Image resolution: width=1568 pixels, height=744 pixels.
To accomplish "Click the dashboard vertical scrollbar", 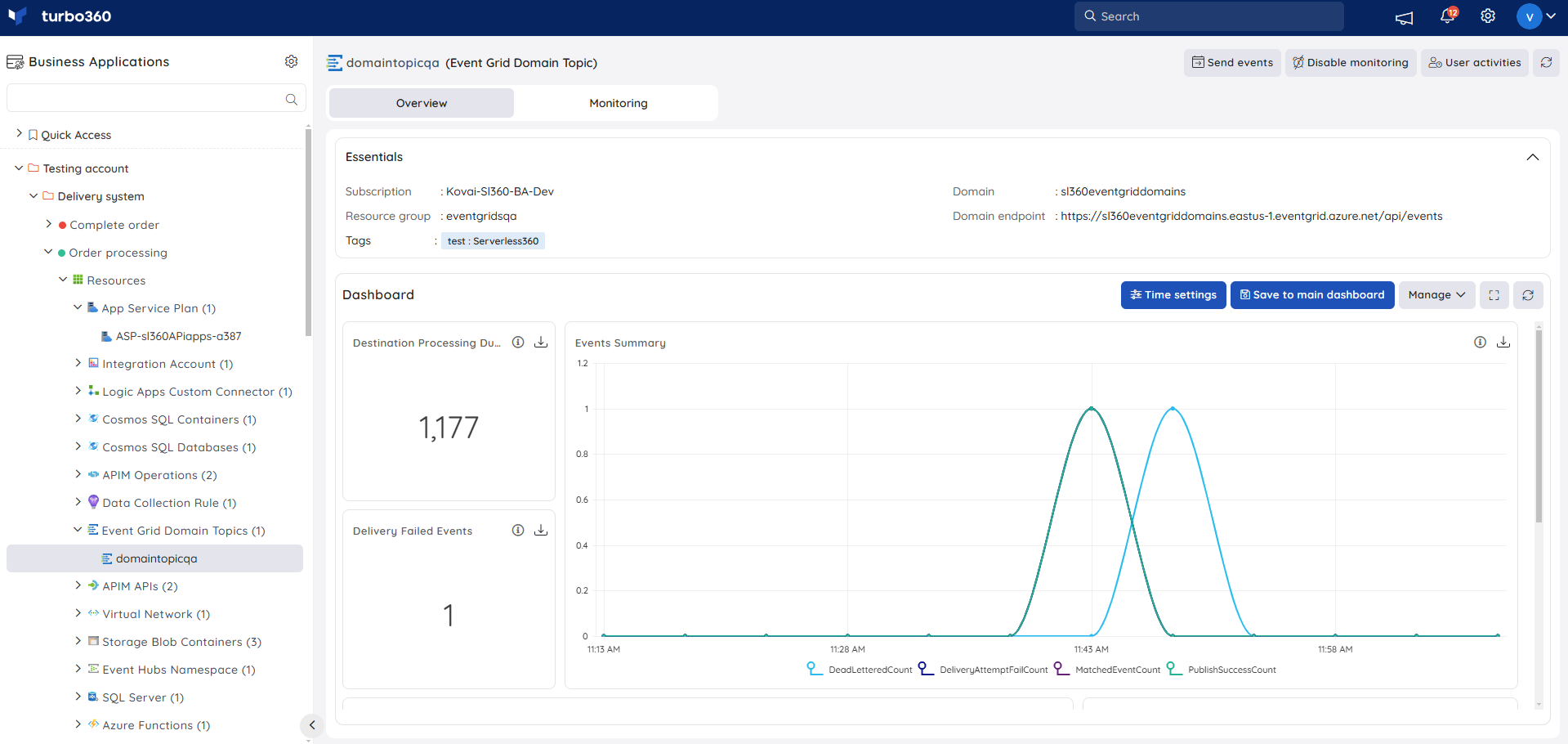I will click(x=1539, y=427).
